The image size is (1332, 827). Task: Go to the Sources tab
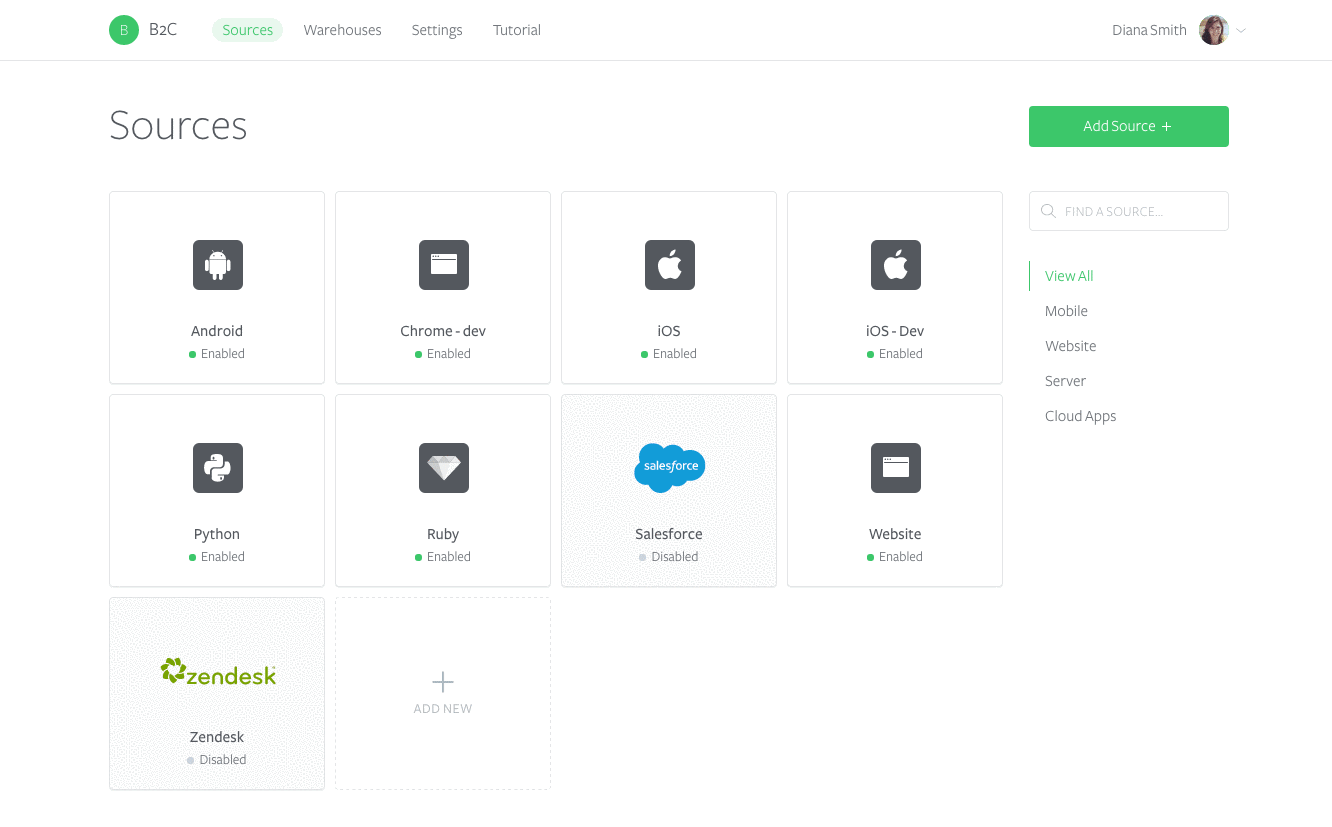[x=248, y=30]
